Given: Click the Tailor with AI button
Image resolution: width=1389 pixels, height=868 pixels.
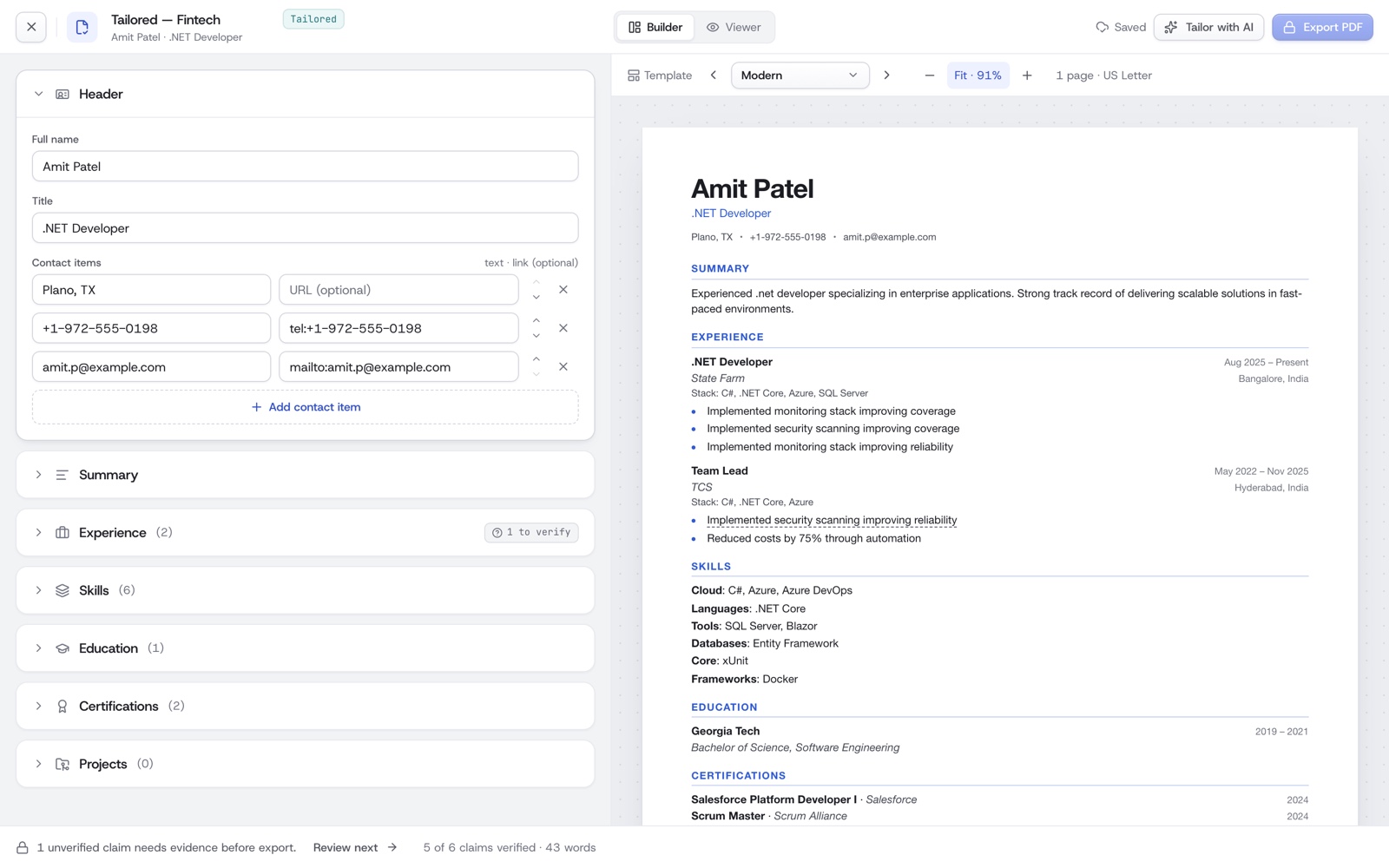Looking at the screenshot, I should click(x=1208, y=27).
